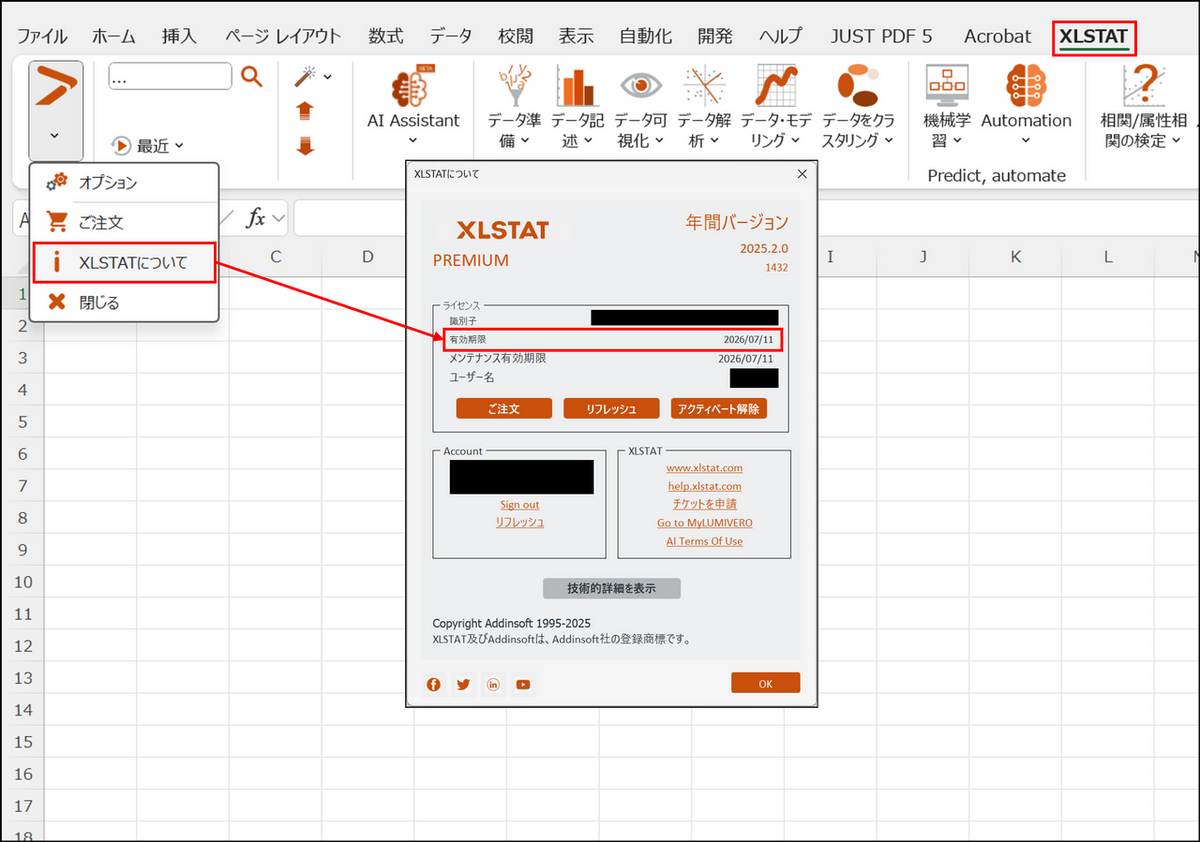Switch to the 数式 ribbon tab
This screenshot has width=1200, height=842.
point(385,36)
